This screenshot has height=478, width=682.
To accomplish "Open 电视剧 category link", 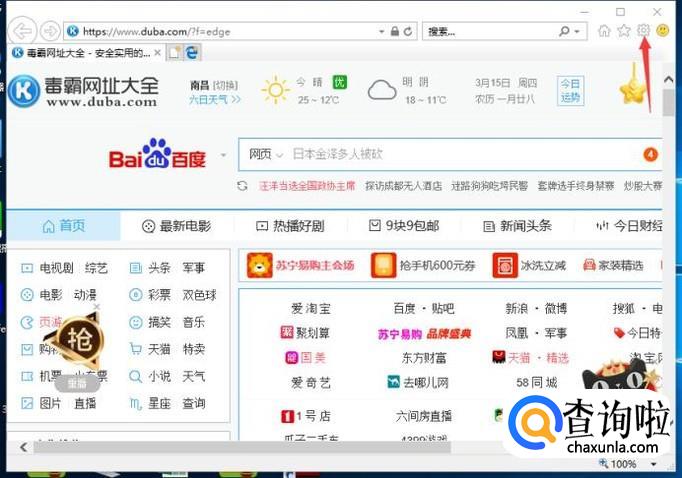I will 57,268.
